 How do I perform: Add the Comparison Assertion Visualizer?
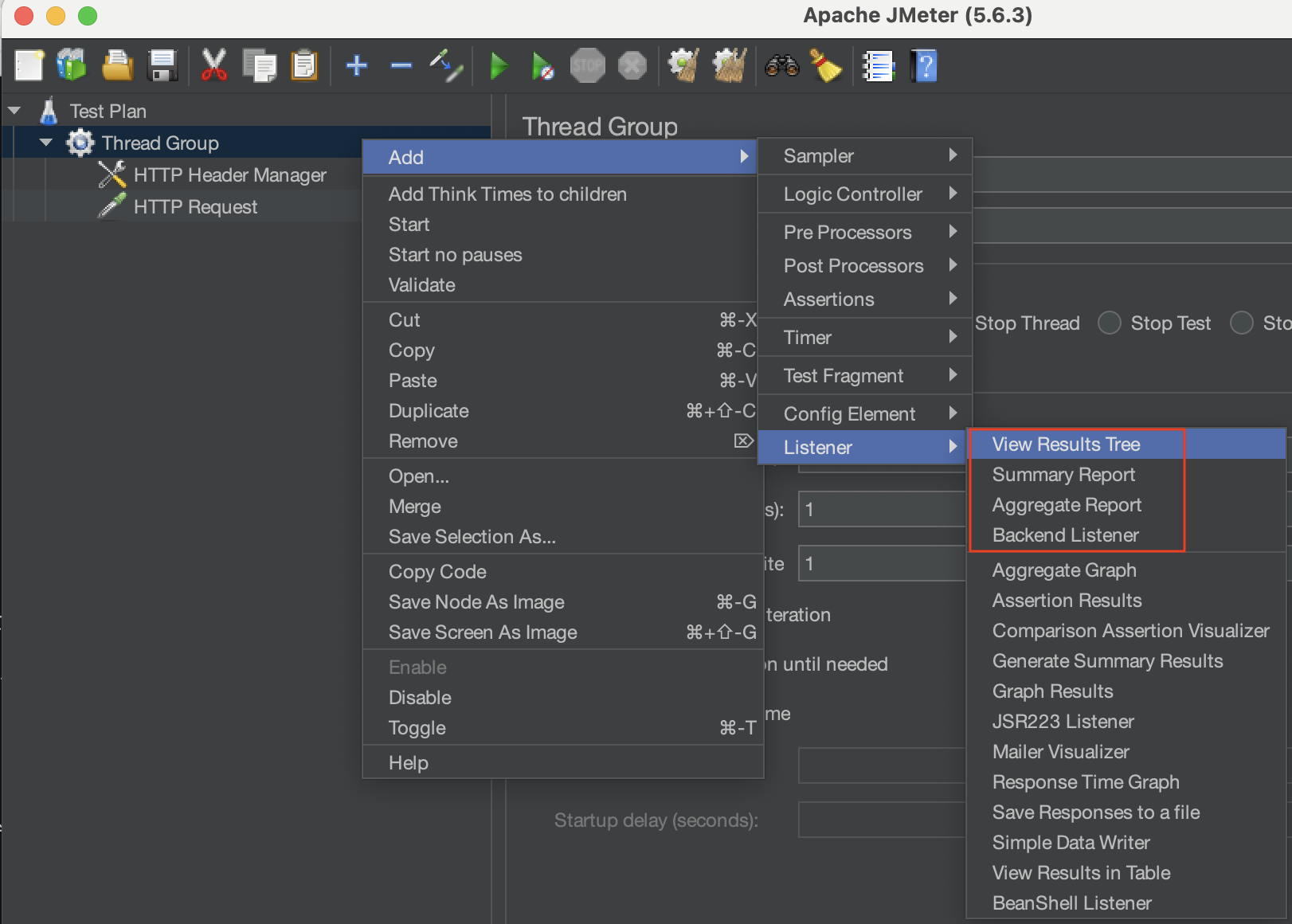pyautogui.click(x=1126, y=631)
